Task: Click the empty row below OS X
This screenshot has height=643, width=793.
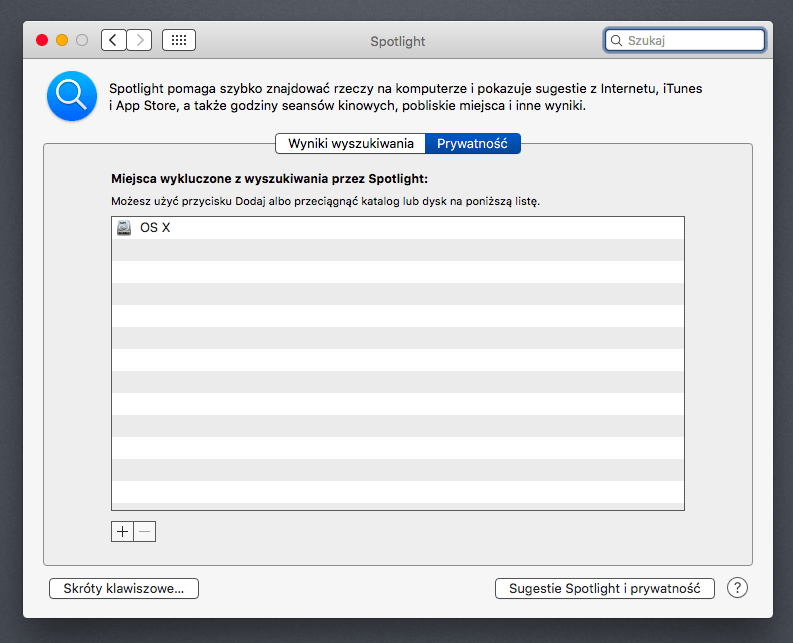Action: click(397, 250)
